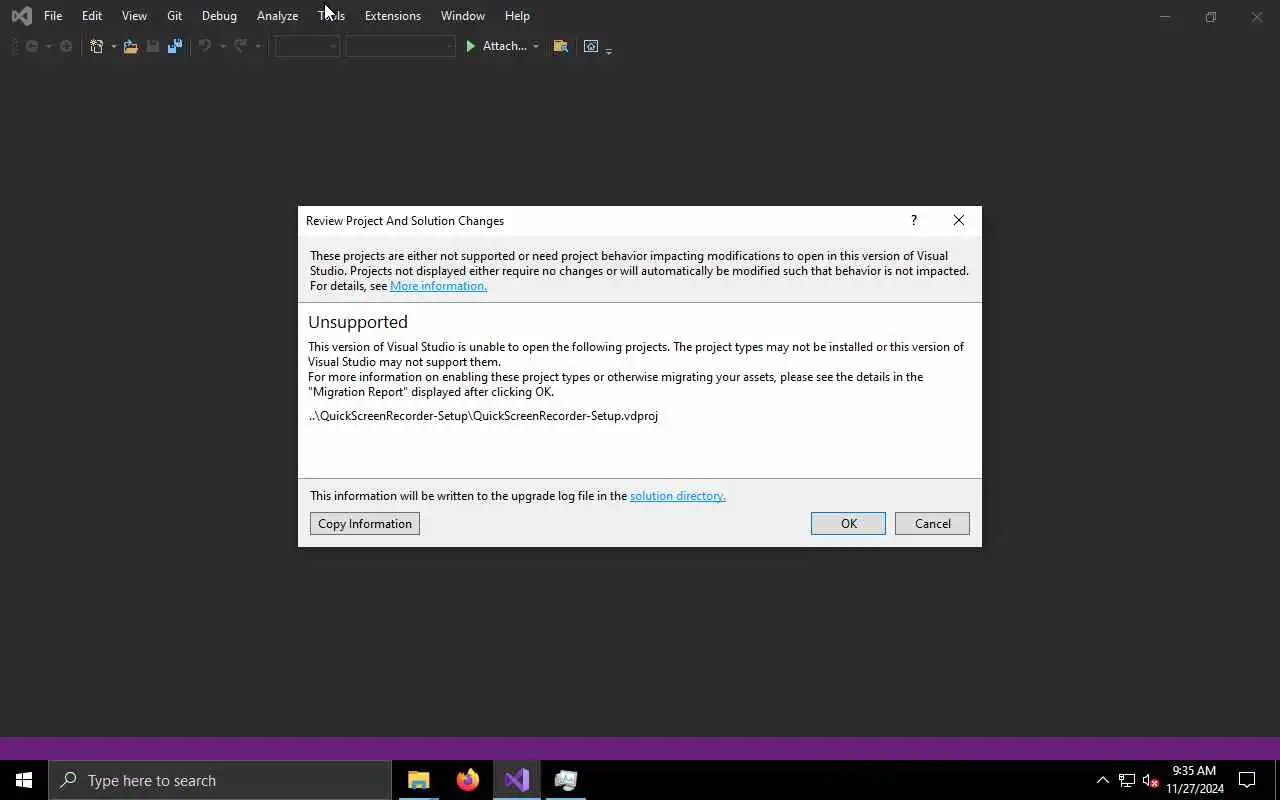Expand the Redo history dropdown arrow

coord(258,46)
